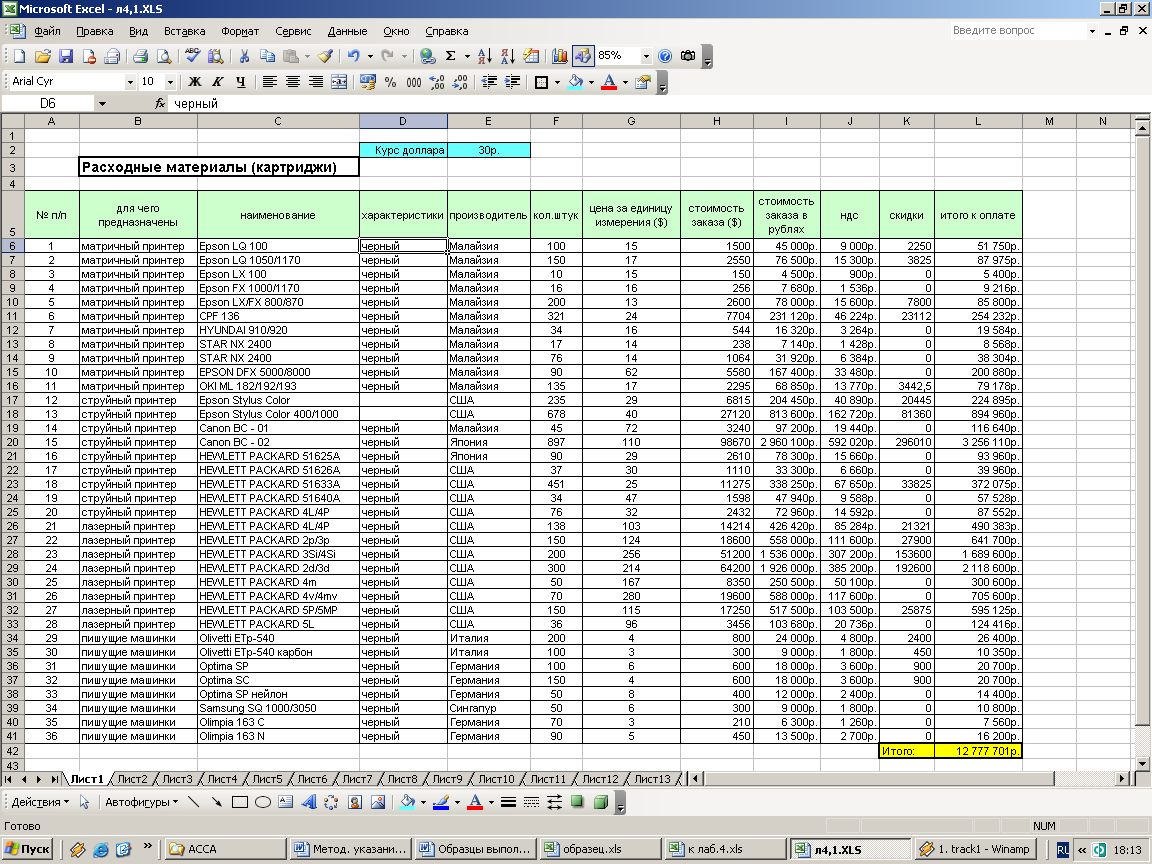Launch the Chart Wizard icon
The height and width of the screenshot is (864, 1152).
560,56
